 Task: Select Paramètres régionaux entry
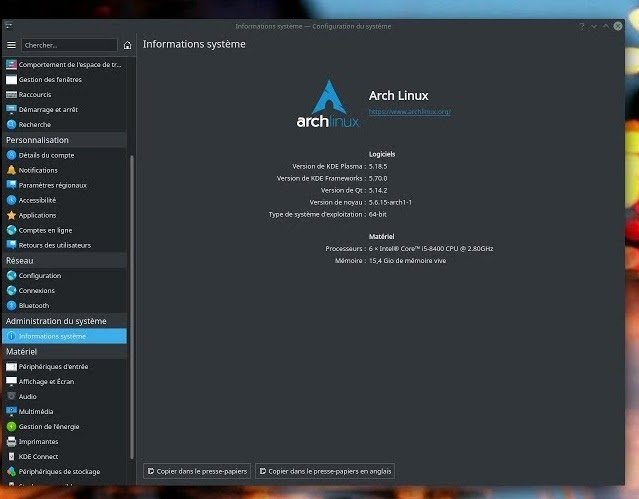[x=64, y=185]
